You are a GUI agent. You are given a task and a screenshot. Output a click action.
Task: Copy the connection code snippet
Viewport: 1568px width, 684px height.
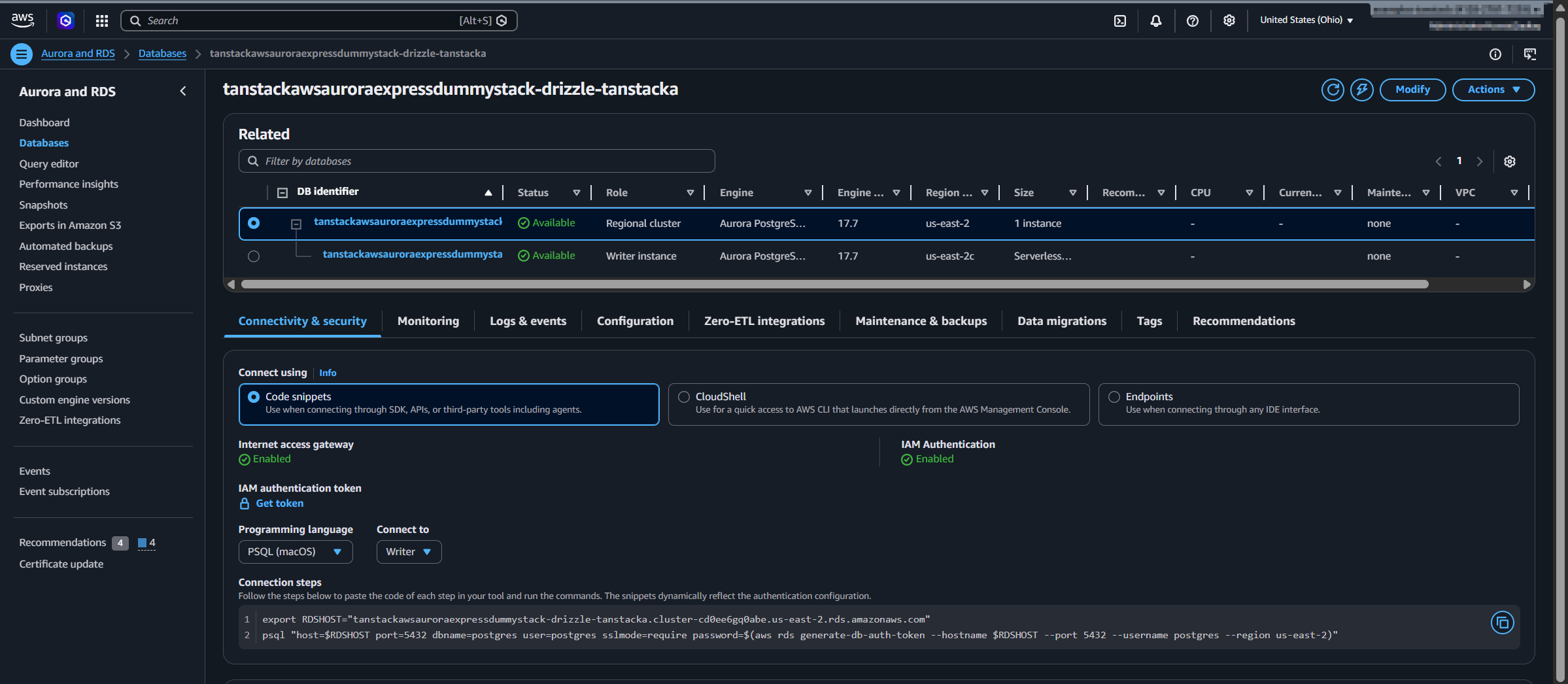(1502, 623)
